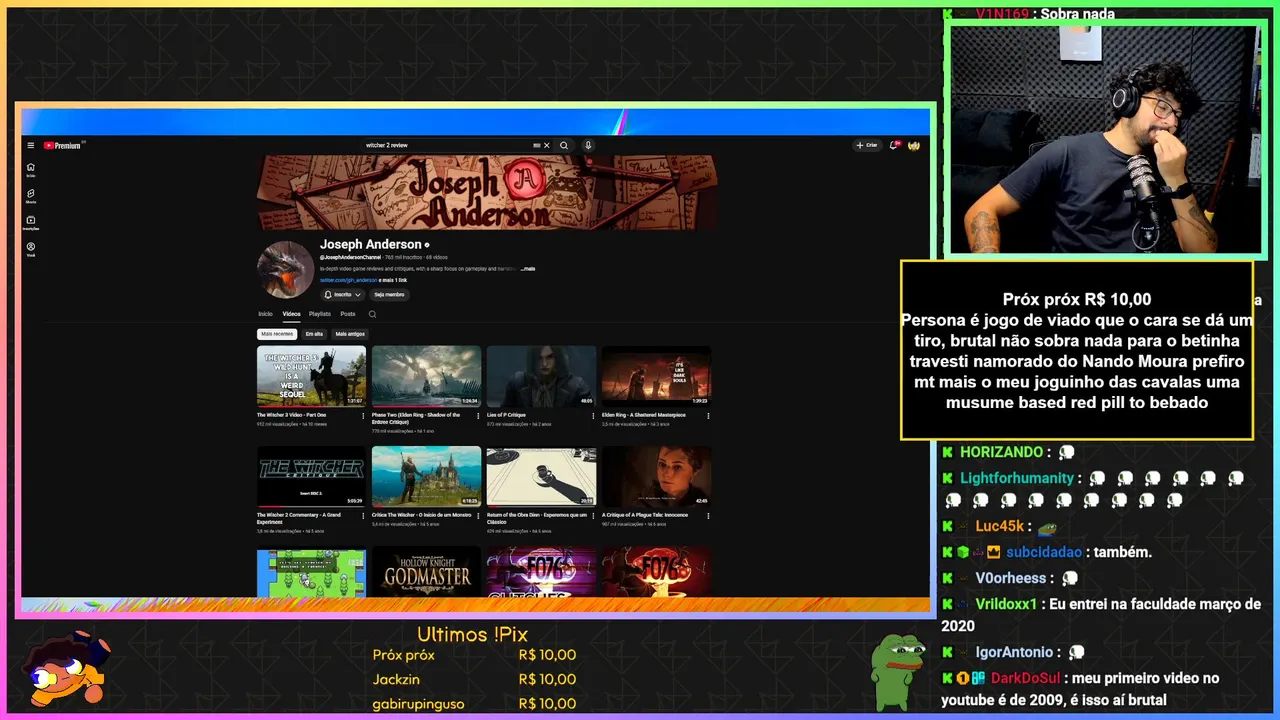
Task: Click the subcidadao username in chat
Action: click(1044, 552)
